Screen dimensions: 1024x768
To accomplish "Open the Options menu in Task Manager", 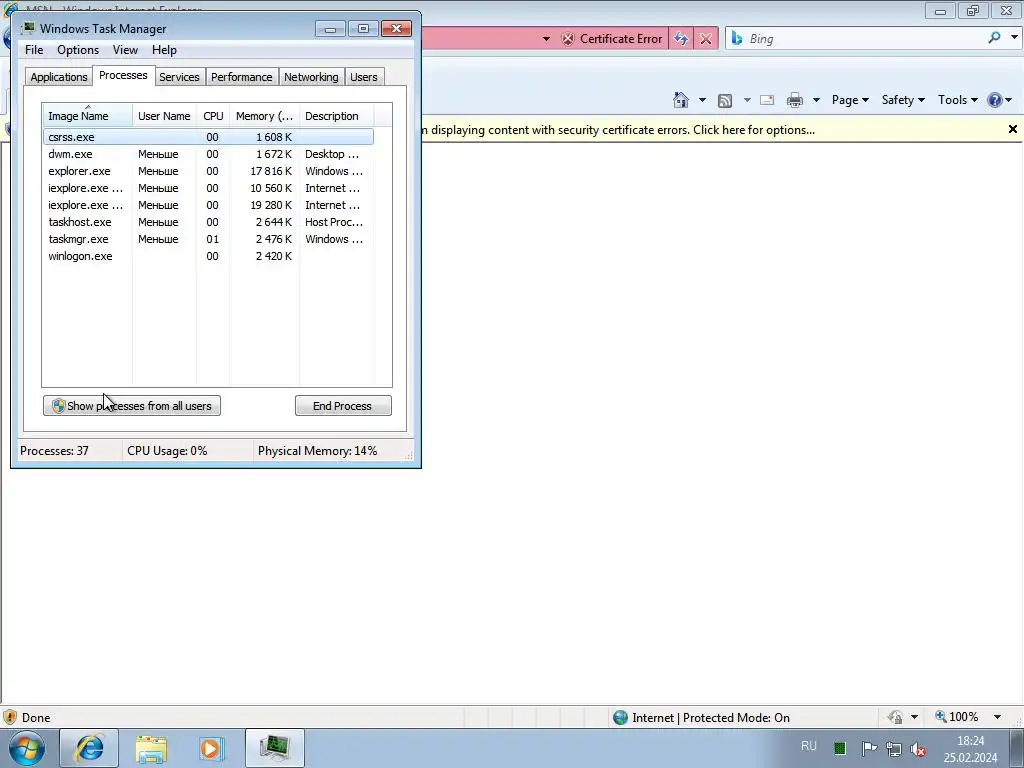I will 78,50.
